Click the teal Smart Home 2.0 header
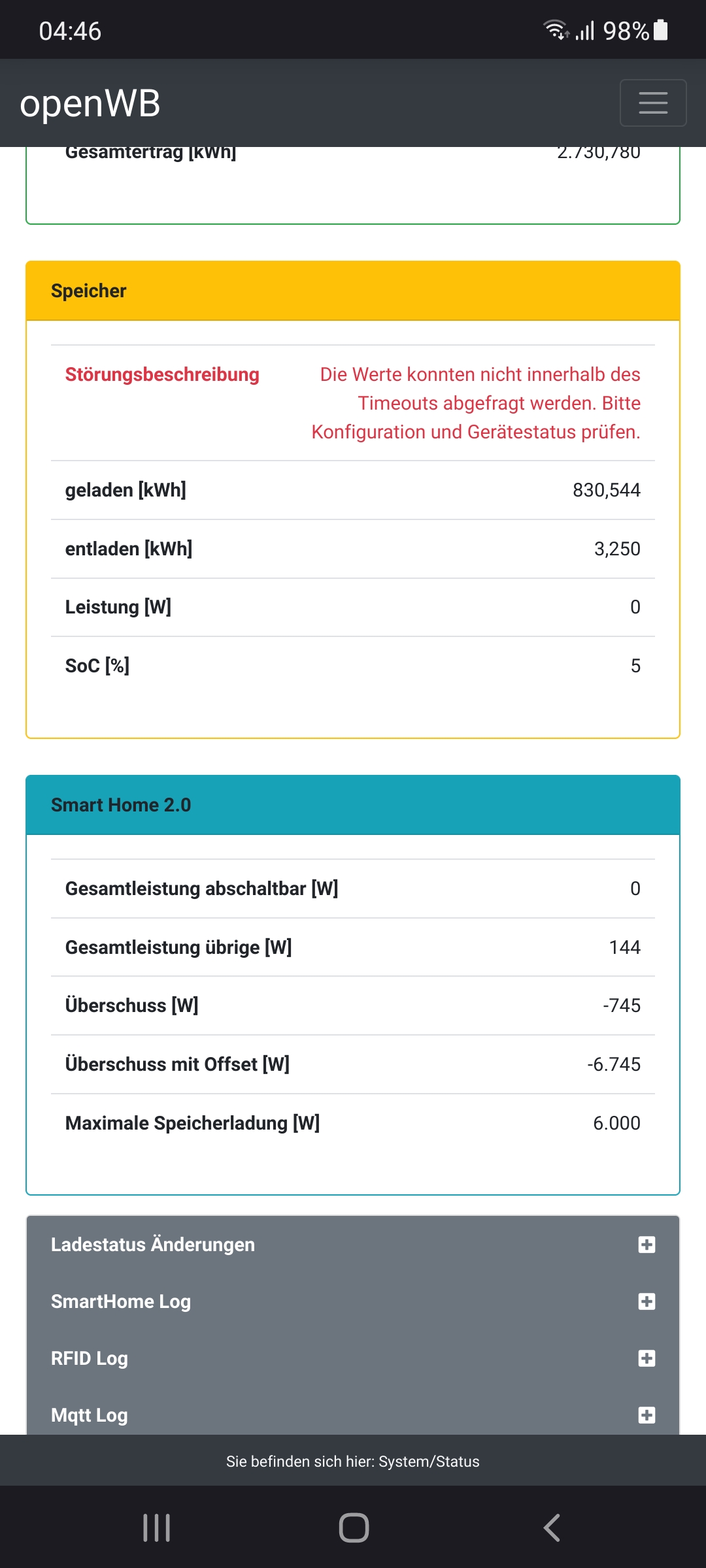 click(x=353, y=805)
